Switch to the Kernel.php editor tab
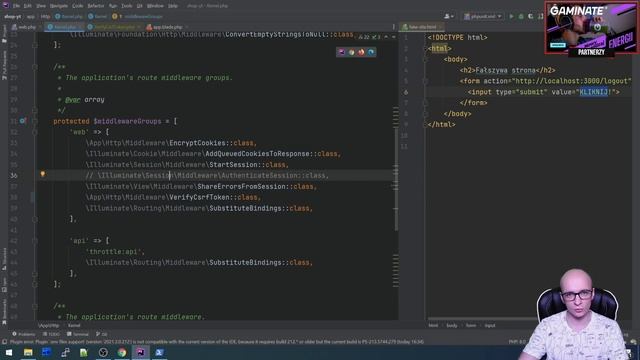This screenshot has width=640, height=360. (x=63, y=27)
